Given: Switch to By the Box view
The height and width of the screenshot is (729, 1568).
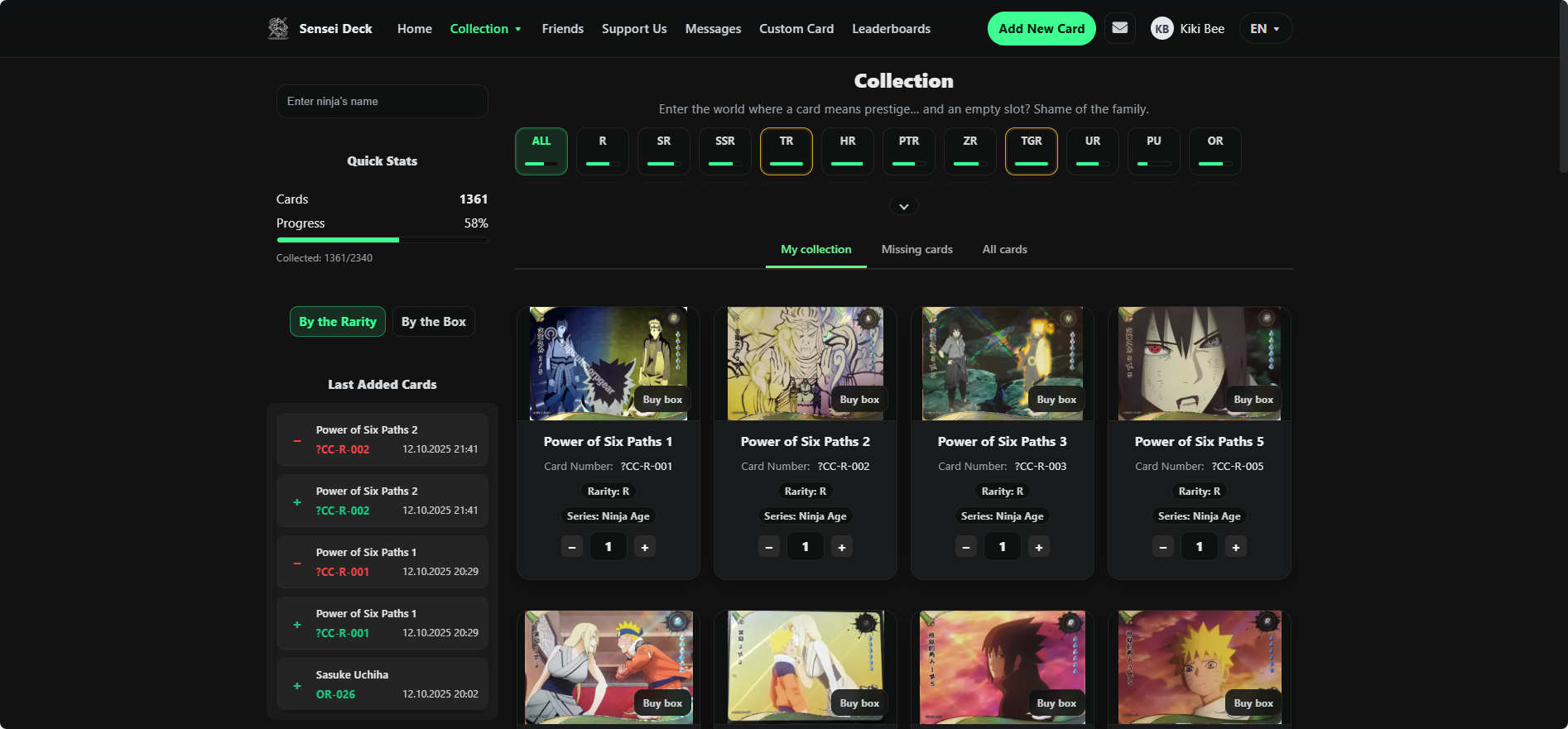Looking at the screenshot, I should pos(434,322).
